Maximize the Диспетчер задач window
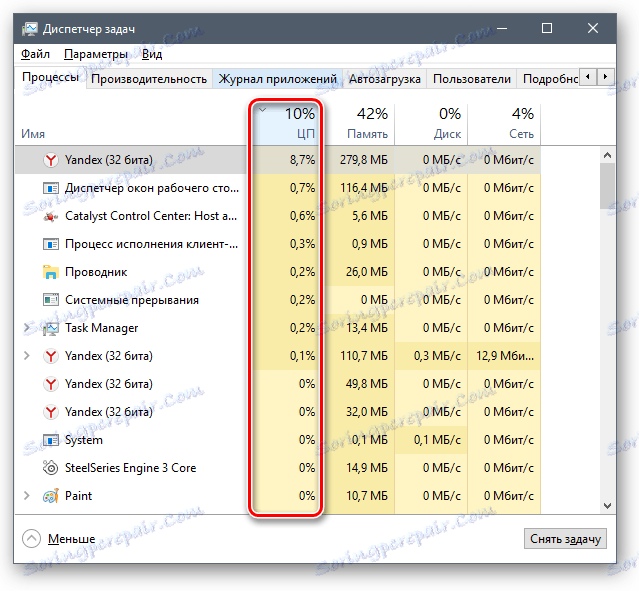639x591 pixels. (x=547, y=28)
